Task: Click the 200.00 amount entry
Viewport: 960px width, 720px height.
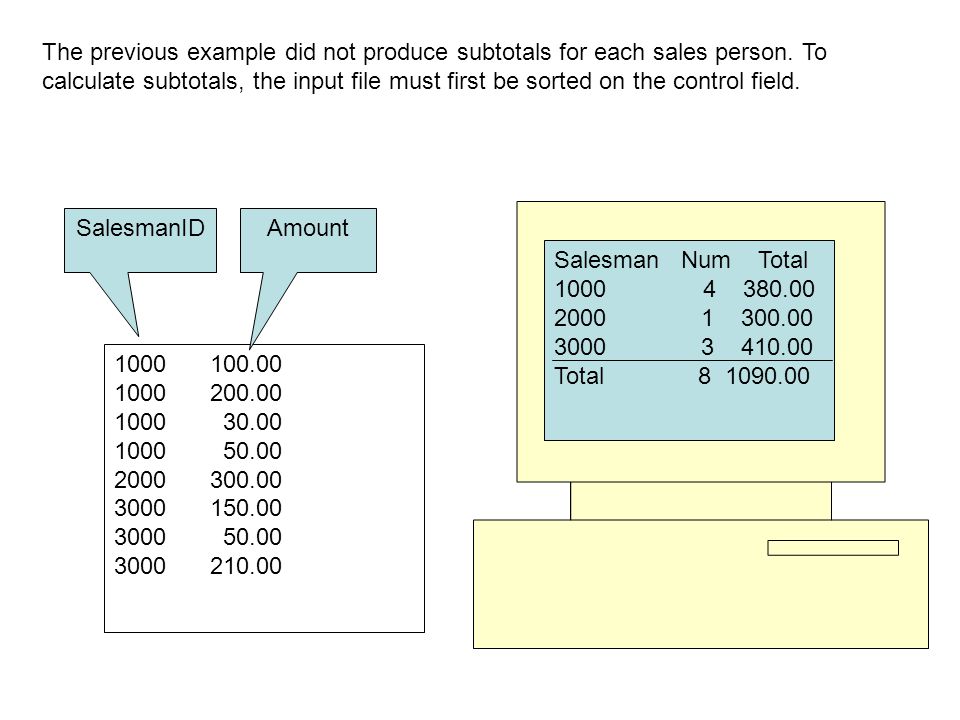Action: click(x=246, y=392)
